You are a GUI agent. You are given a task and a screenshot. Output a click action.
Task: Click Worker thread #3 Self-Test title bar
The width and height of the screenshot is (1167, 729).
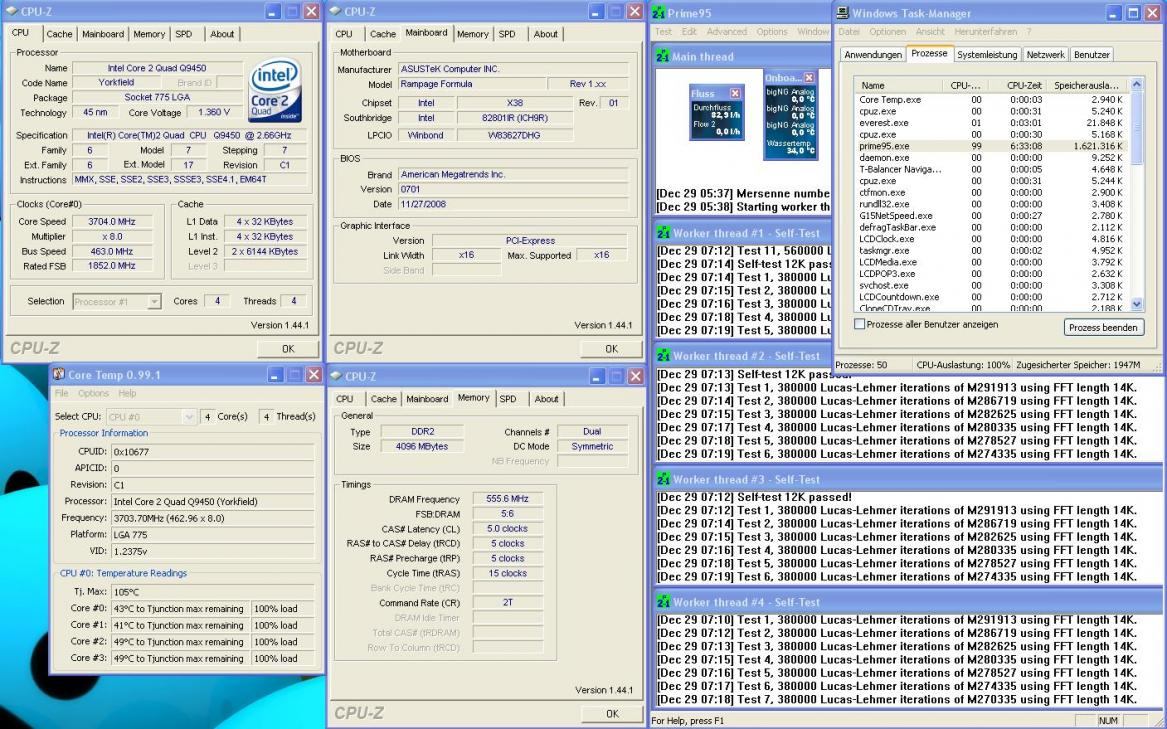908,480
